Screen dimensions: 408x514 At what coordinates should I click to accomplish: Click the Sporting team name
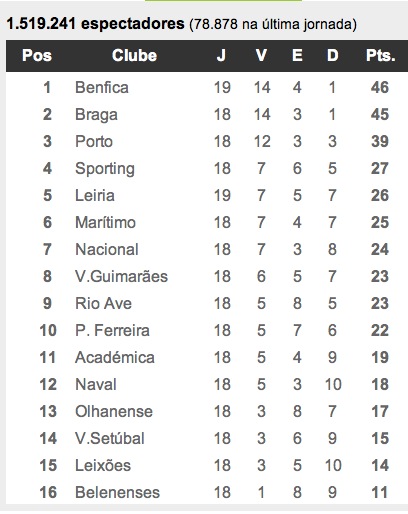click(105, 169)
